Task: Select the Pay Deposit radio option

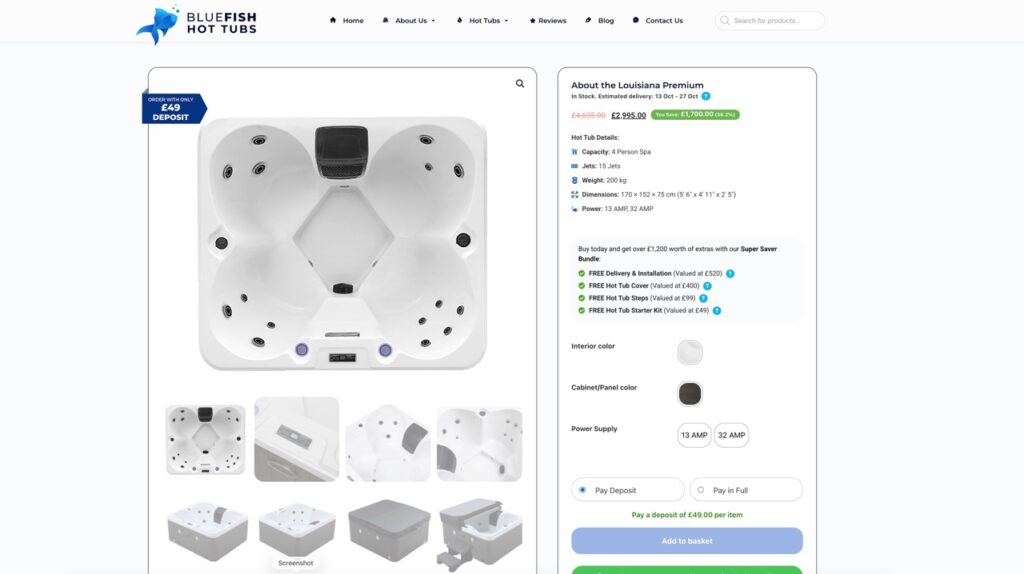Action: (x=583, y=490)
